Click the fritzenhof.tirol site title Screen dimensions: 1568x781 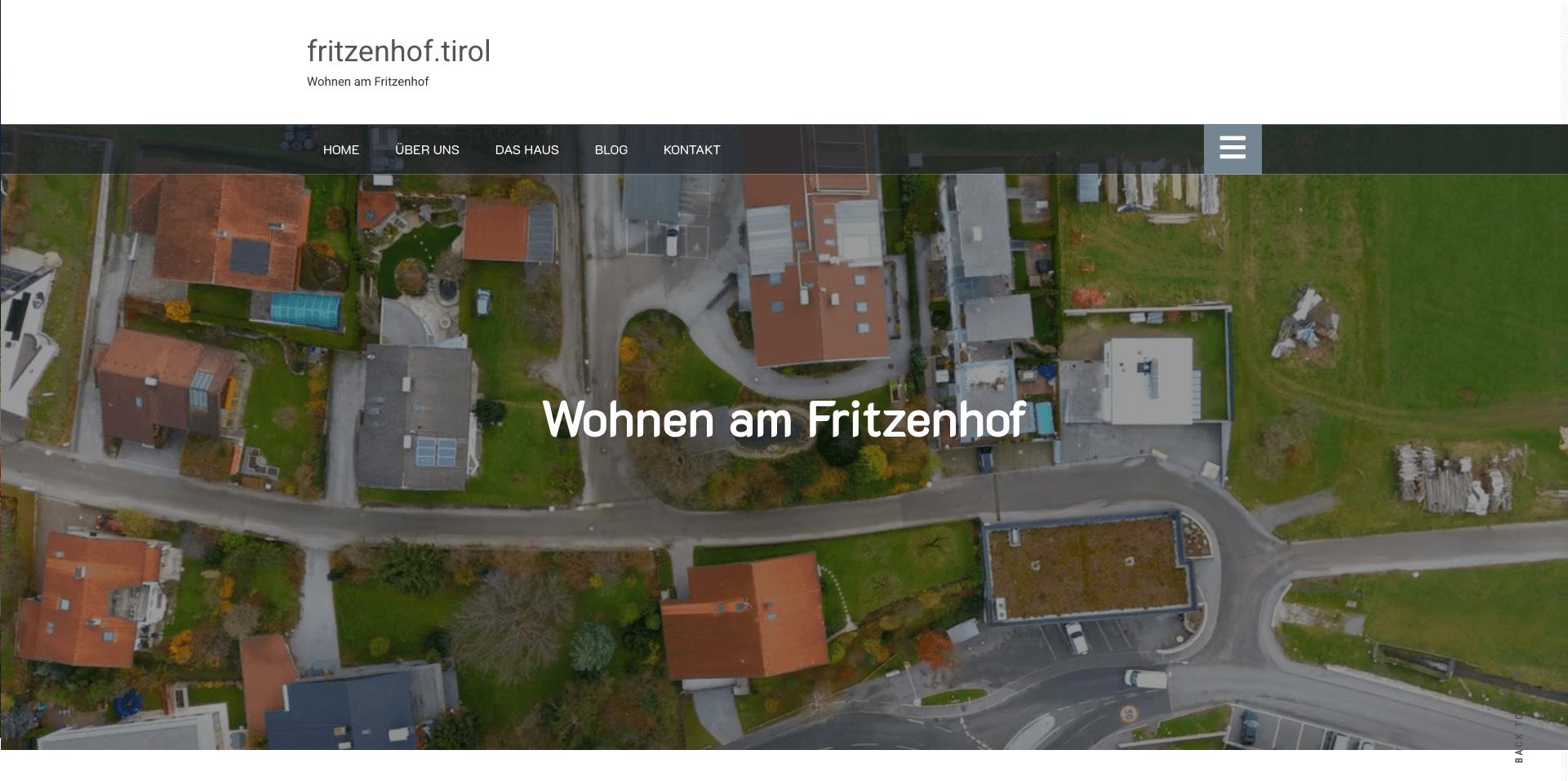pyautogui.click(x=398, y=51)
